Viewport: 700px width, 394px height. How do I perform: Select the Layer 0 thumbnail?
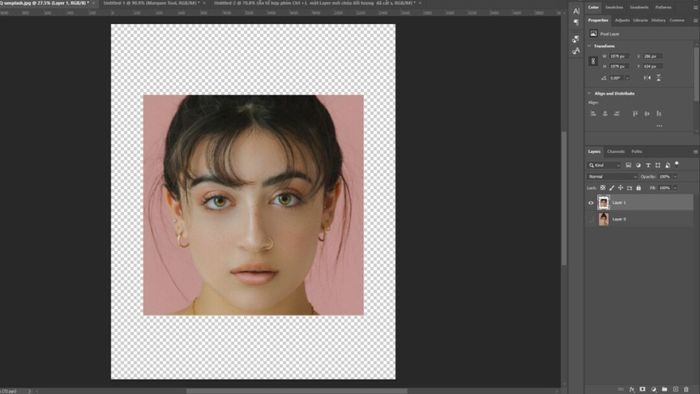click(x=604, y=219)
